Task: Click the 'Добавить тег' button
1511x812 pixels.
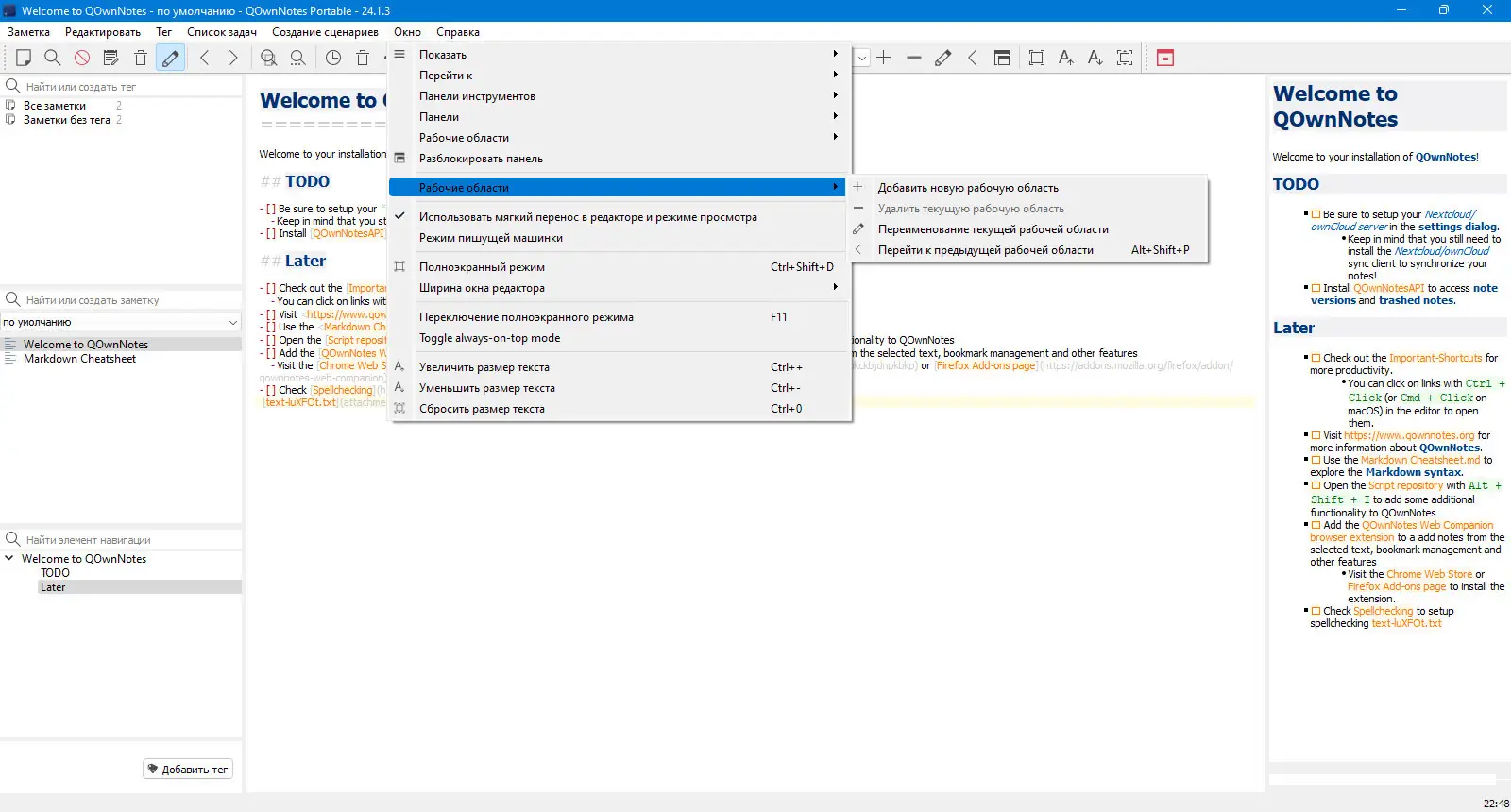Action: [x=187, y=770]
